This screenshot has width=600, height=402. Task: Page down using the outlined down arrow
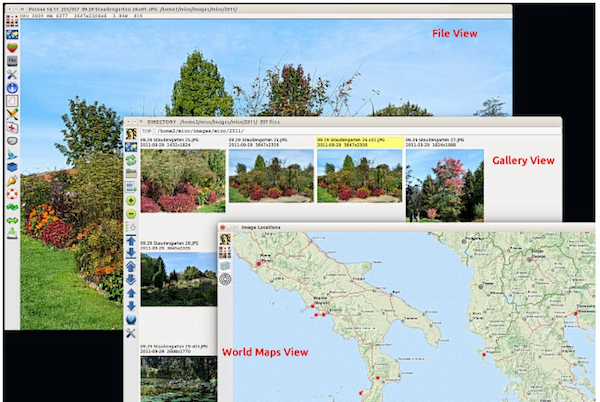coord(131,280)
